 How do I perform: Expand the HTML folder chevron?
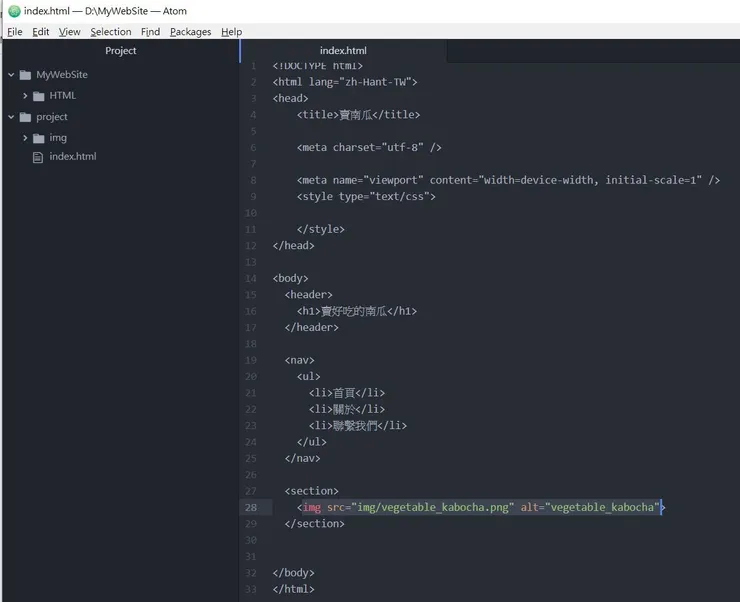click(25, 96)
